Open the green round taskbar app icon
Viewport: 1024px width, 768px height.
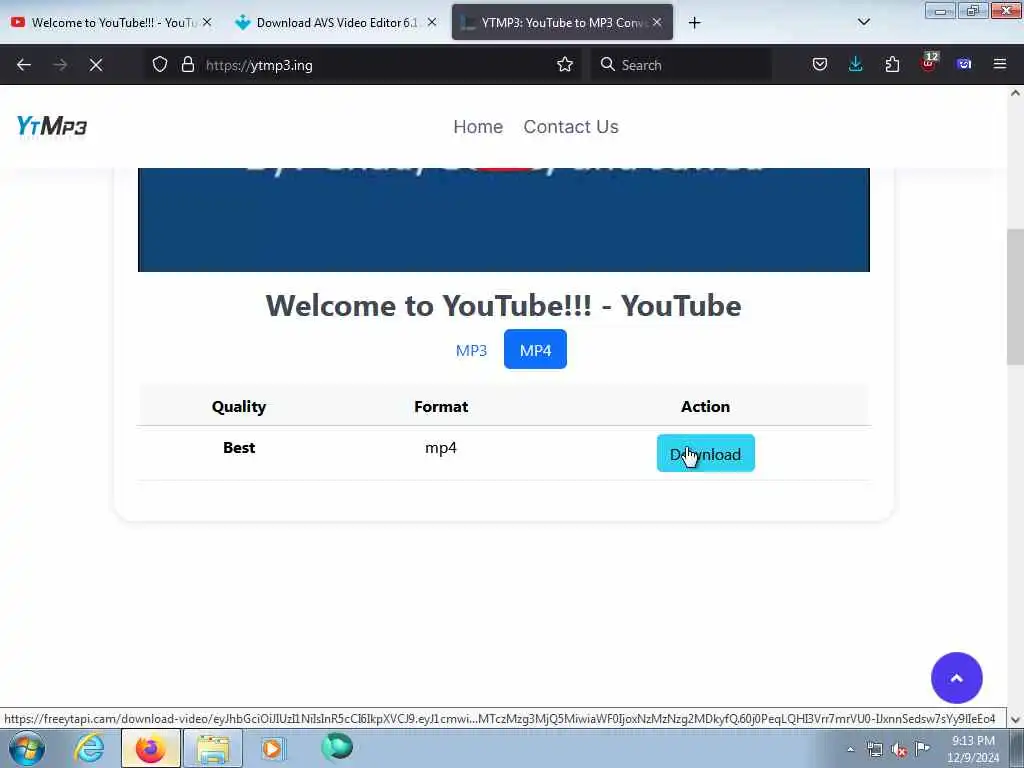pyautogui.click(x=337, y=747)
